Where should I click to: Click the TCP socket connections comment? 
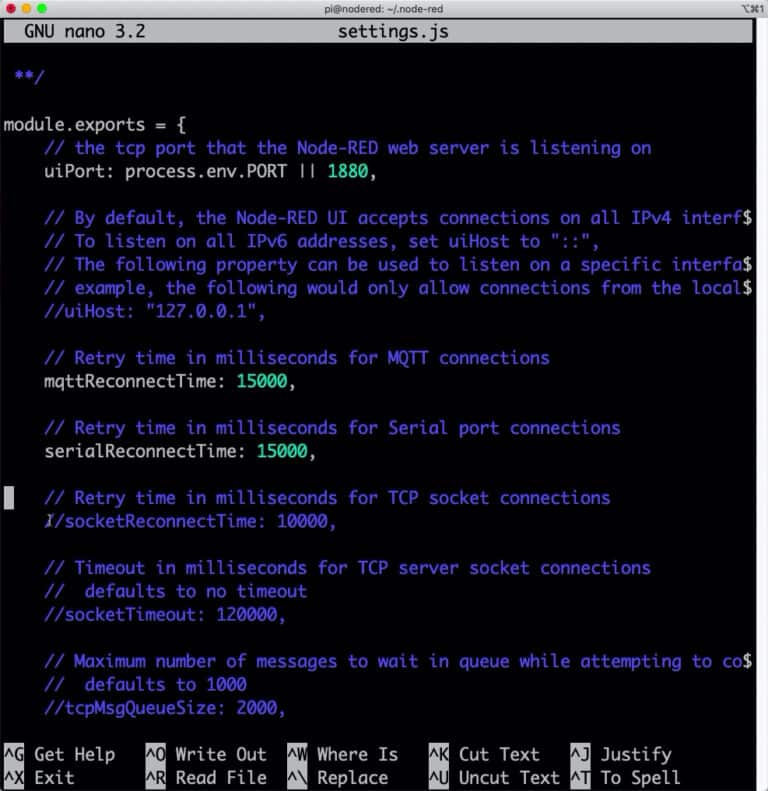coord(327,498)
